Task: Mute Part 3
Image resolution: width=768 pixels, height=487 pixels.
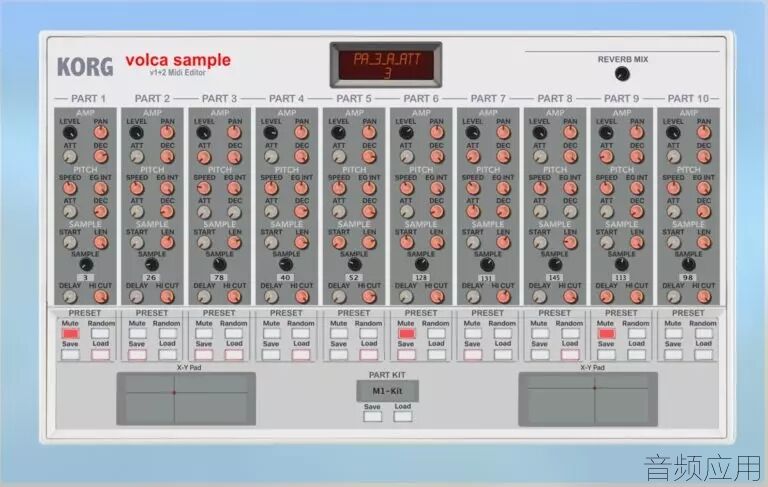Action: [x=204, y=334]
